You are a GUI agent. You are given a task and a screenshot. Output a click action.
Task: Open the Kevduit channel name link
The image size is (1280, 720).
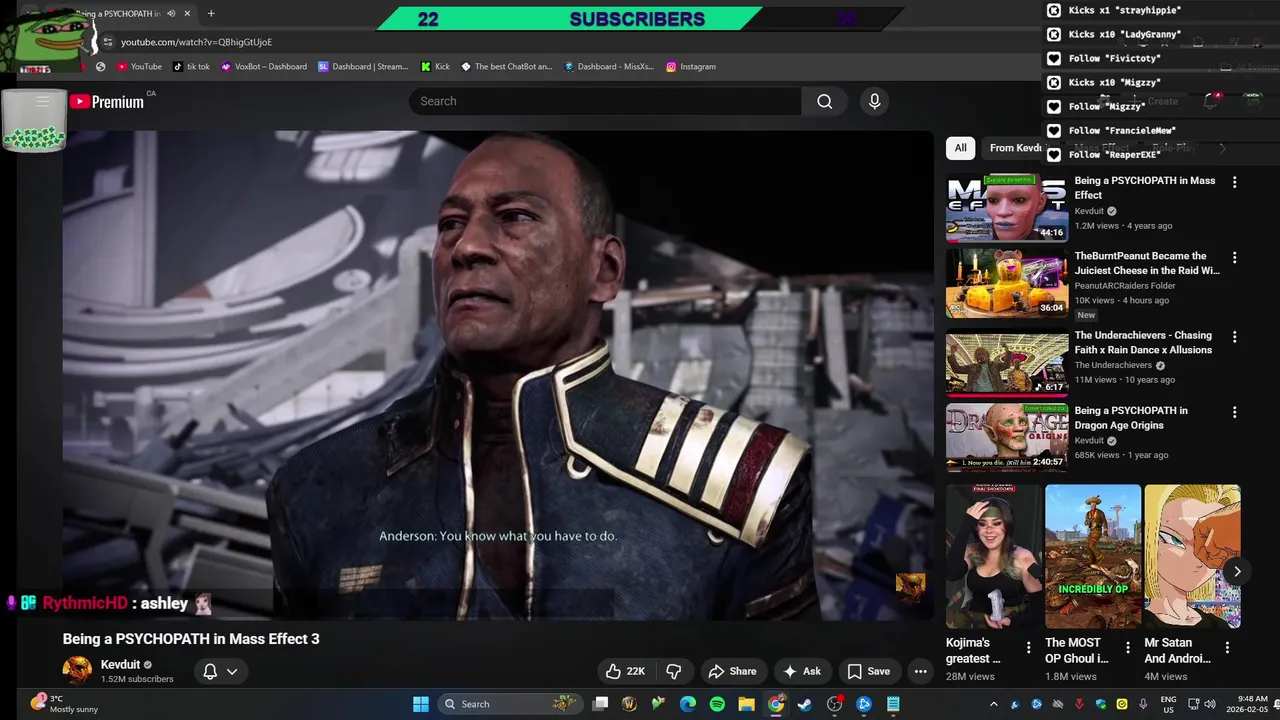tap(120, 665)
